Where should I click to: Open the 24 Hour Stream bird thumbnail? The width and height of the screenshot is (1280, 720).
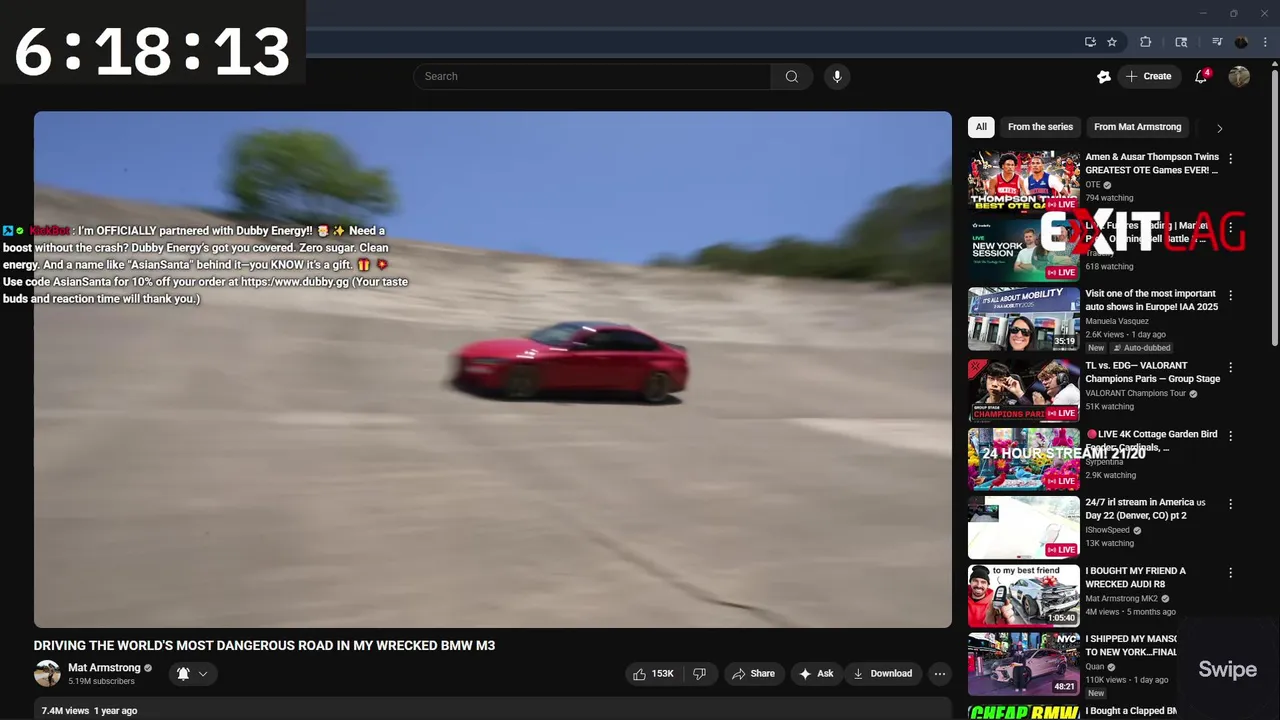tap(1024, 459)
